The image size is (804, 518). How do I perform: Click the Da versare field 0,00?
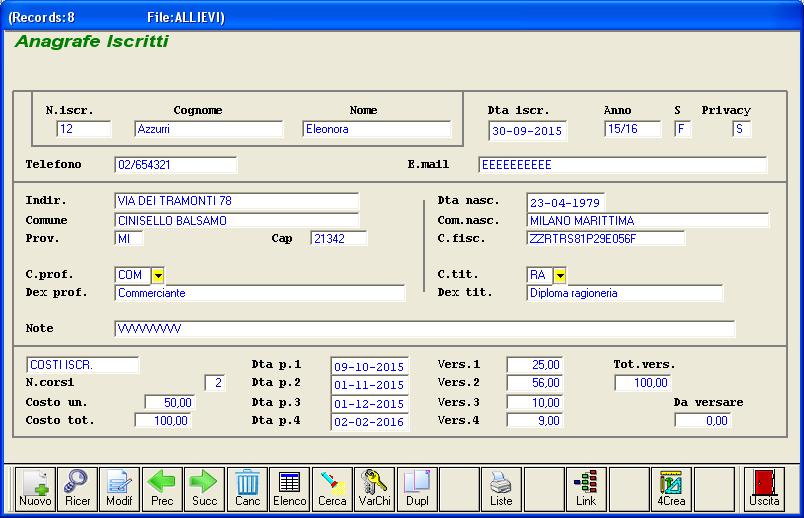coord(703,421)
